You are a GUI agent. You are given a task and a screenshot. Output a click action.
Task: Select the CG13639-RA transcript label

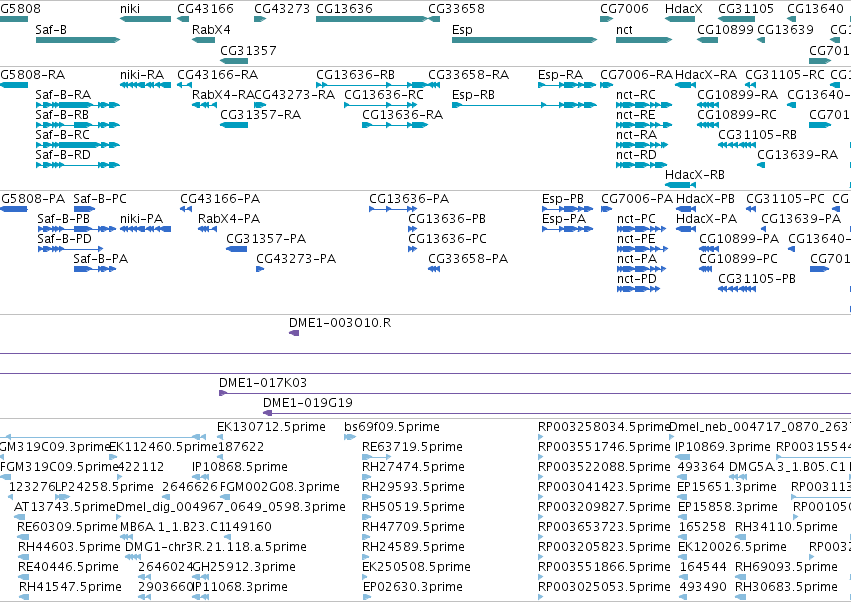point(797,155)
